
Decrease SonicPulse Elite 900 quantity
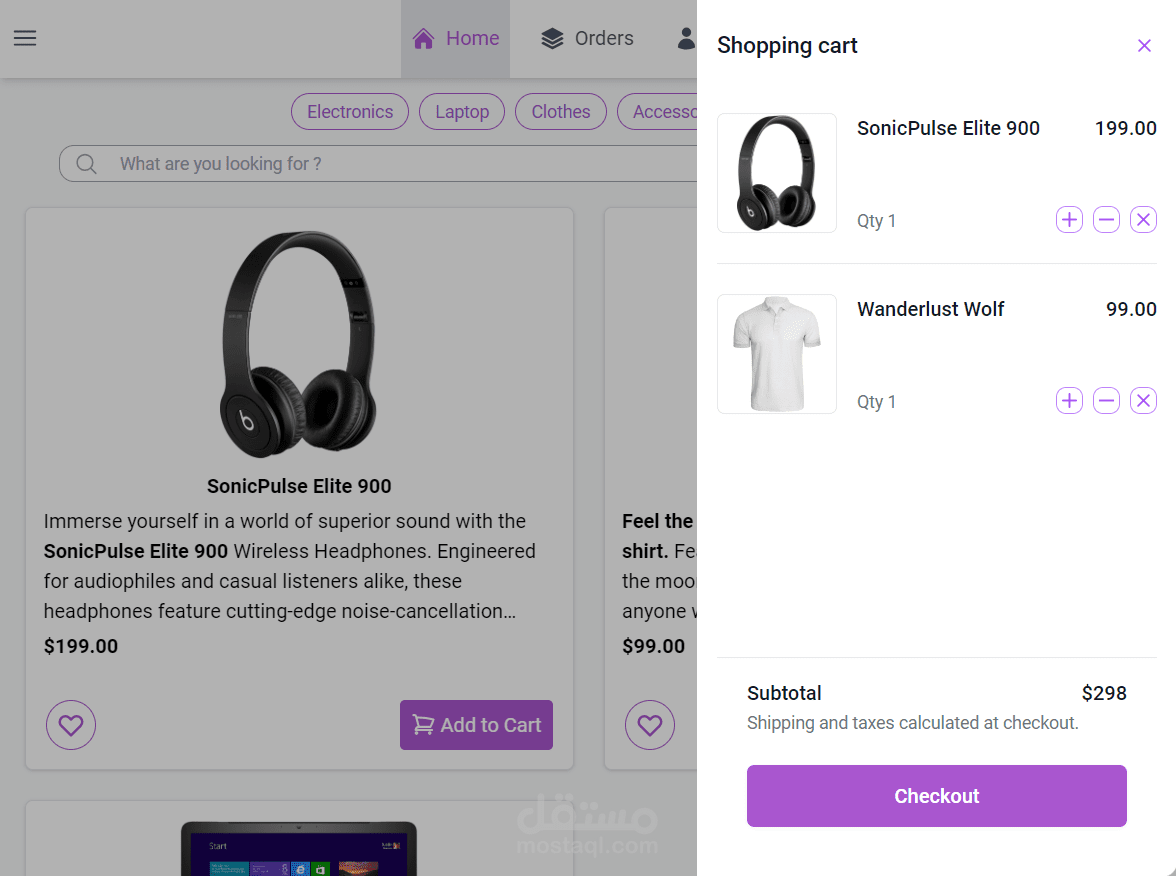click(1106, 220)
